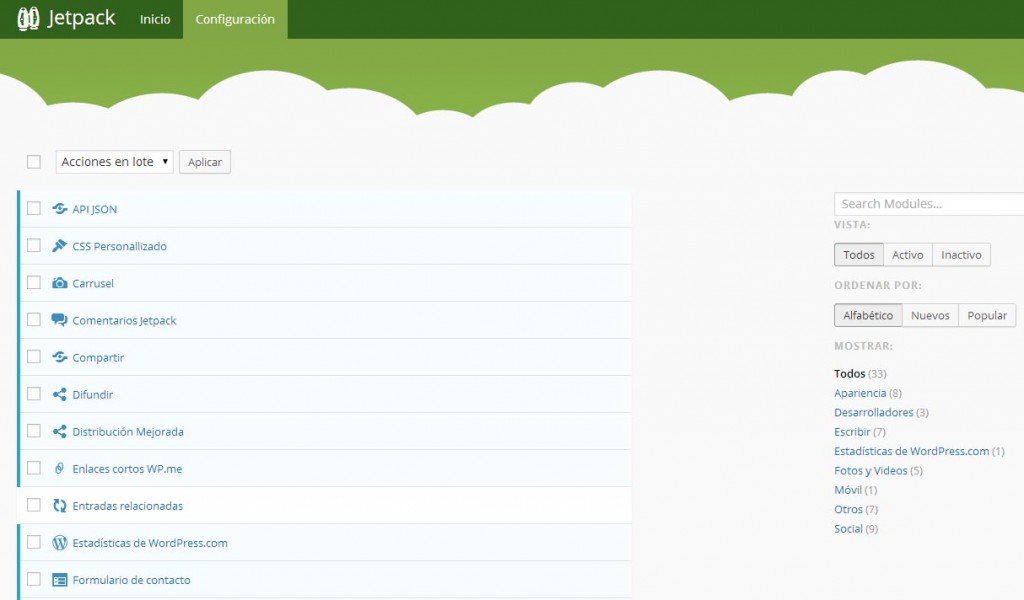
Task: Check the Estadísticas de WordPress.com checkbox
Action: click(34, 542)
